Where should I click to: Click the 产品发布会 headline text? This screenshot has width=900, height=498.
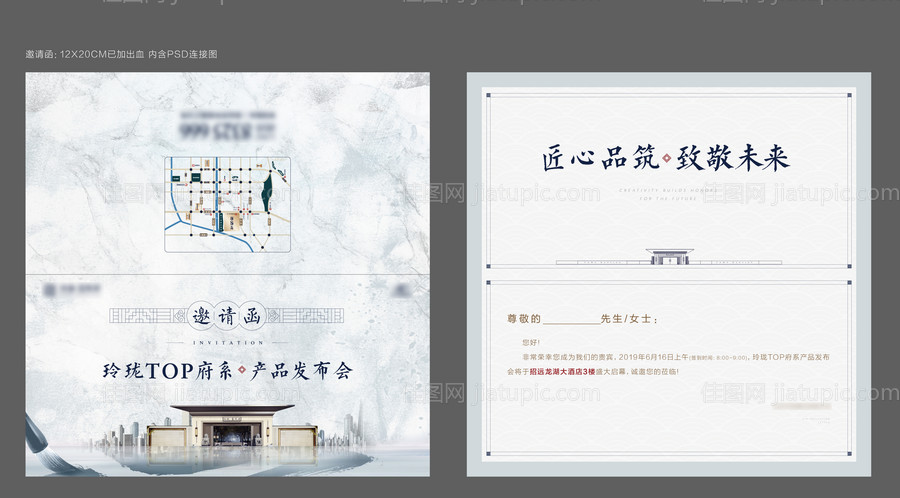(x=301, y=372)
